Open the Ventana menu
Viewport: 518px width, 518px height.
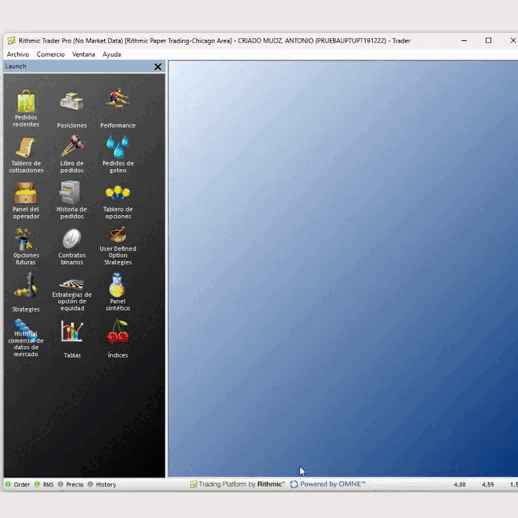click(84, 54)
